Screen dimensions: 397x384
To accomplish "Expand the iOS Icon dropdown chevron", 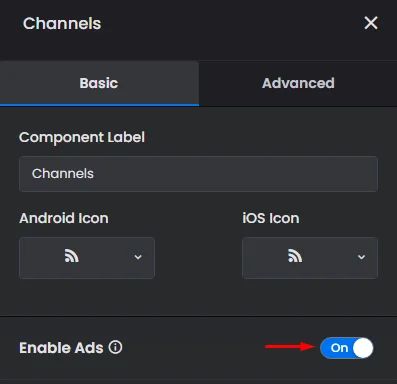I will pyautogui.click(x=361, y=257).
